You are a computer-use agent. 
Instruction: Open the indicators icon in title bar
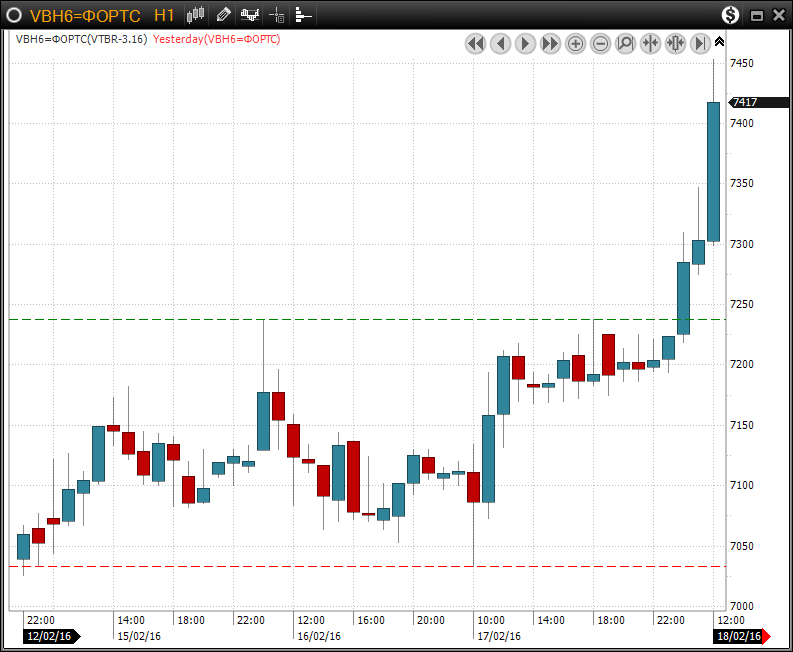coord(250,15)
